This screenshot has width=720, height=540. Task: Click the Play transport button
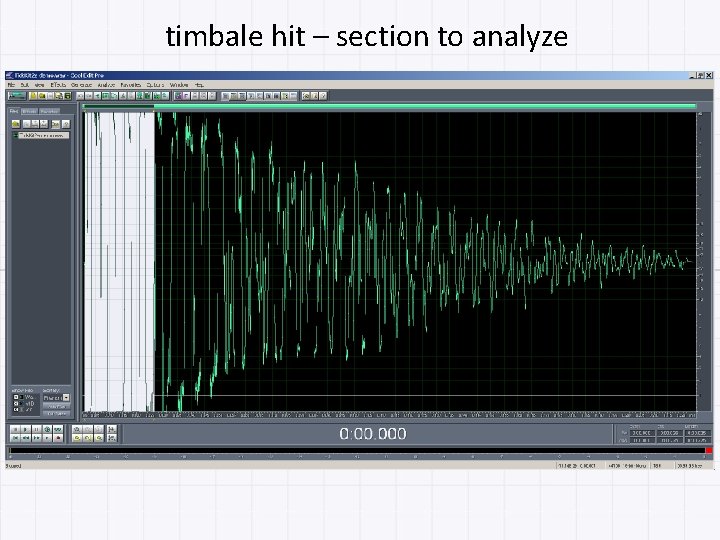point(26,429)
